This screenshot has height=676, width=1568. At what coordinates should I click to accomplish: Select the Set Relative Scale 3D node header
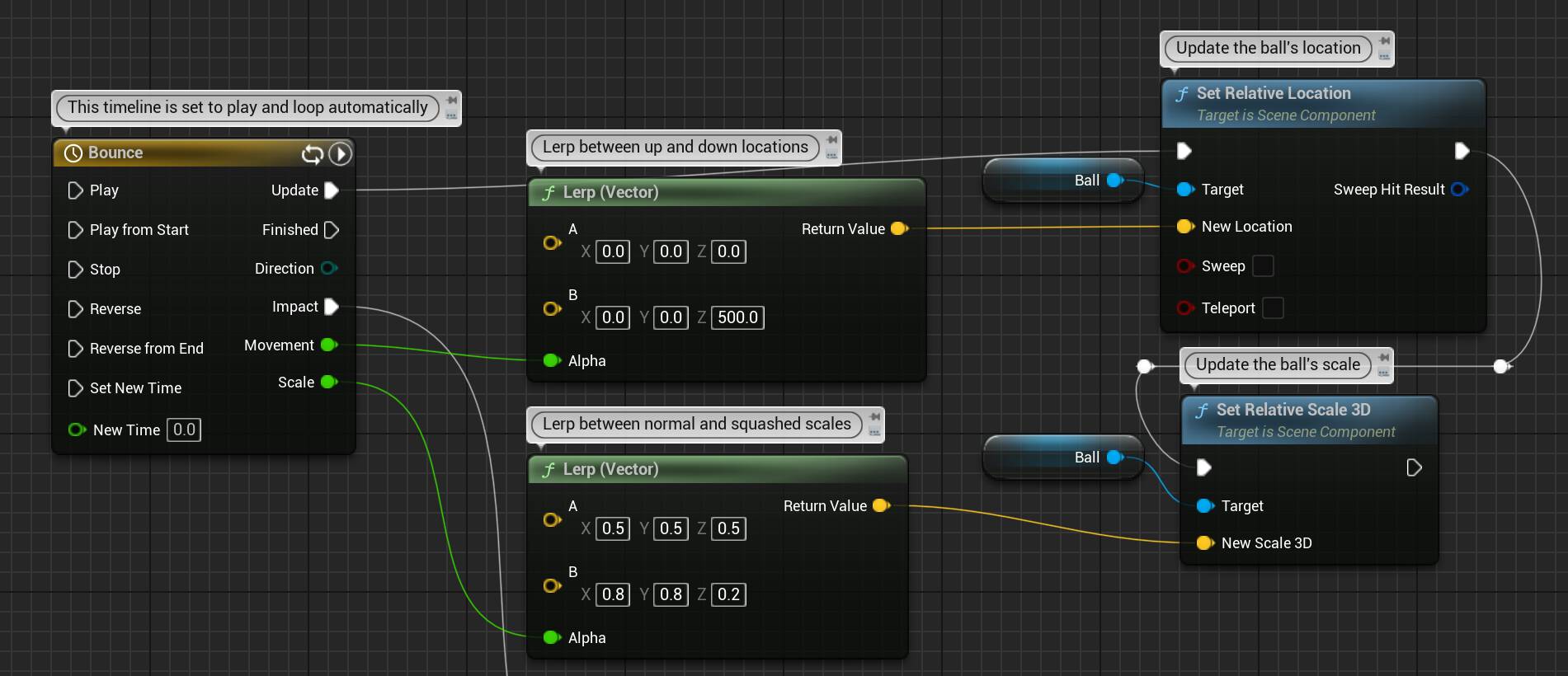[x=1309, y=420]
